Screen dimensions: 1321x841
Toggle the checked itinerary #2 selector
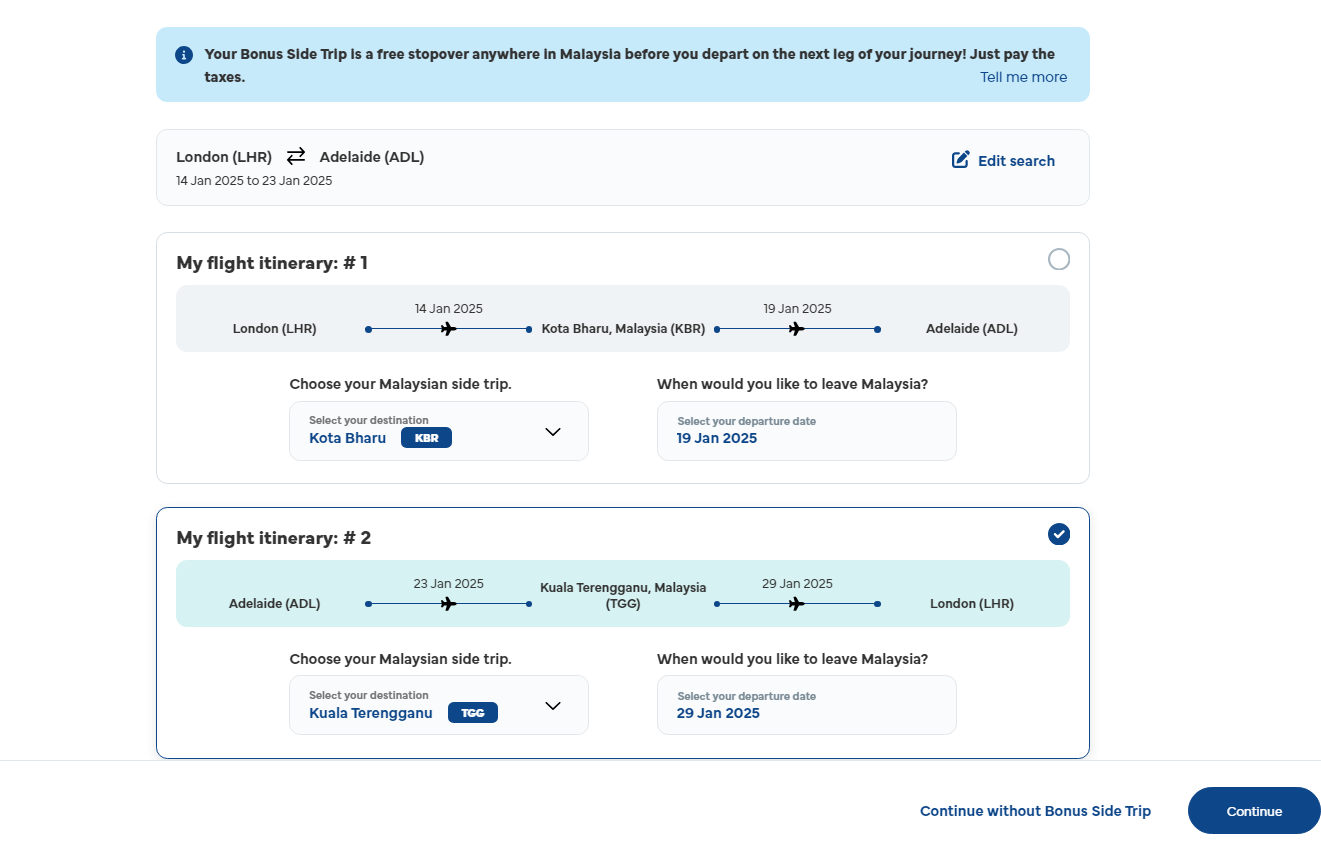click(x=1058, y=535)
